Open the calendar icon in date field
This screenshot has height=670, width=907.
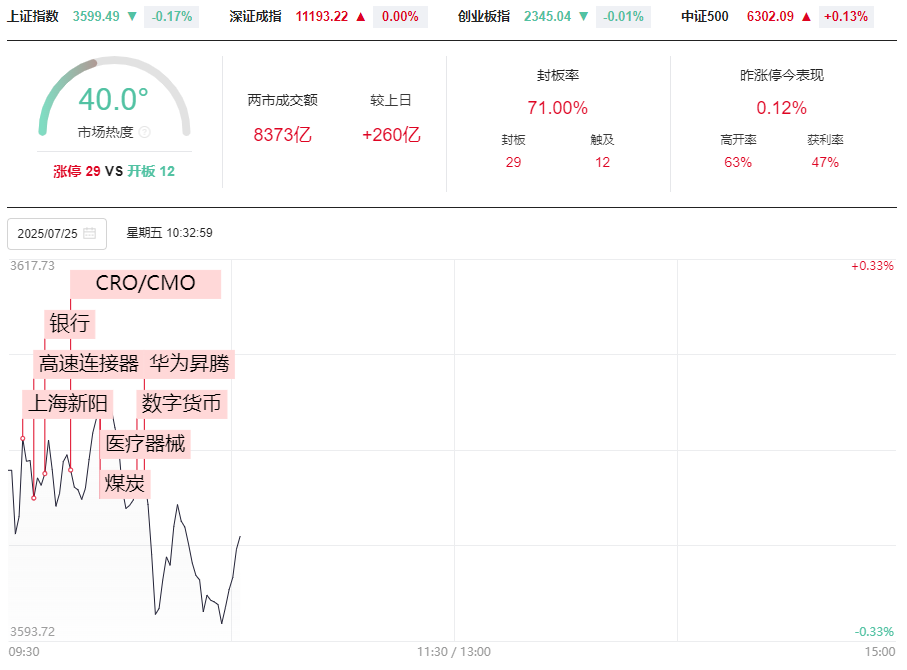[90, 233]
